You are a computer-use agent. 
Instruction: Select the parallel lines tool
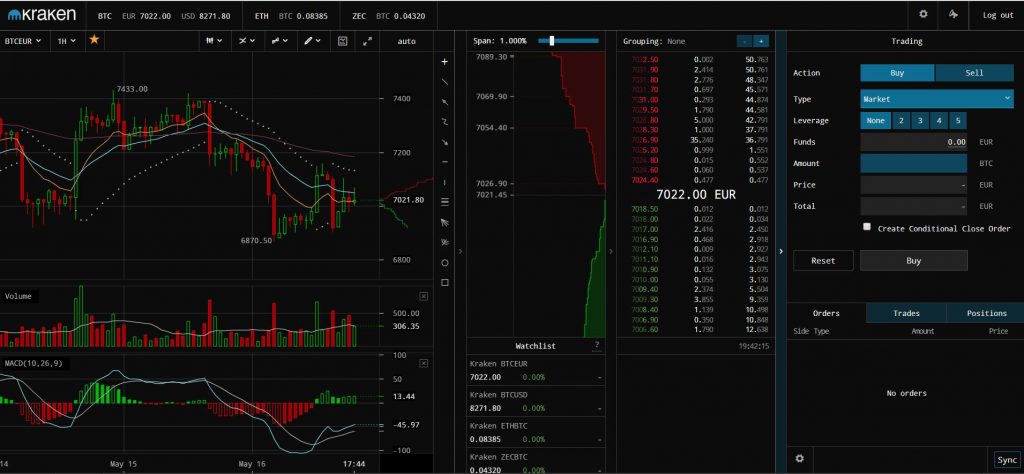click(x=445, y=202)
